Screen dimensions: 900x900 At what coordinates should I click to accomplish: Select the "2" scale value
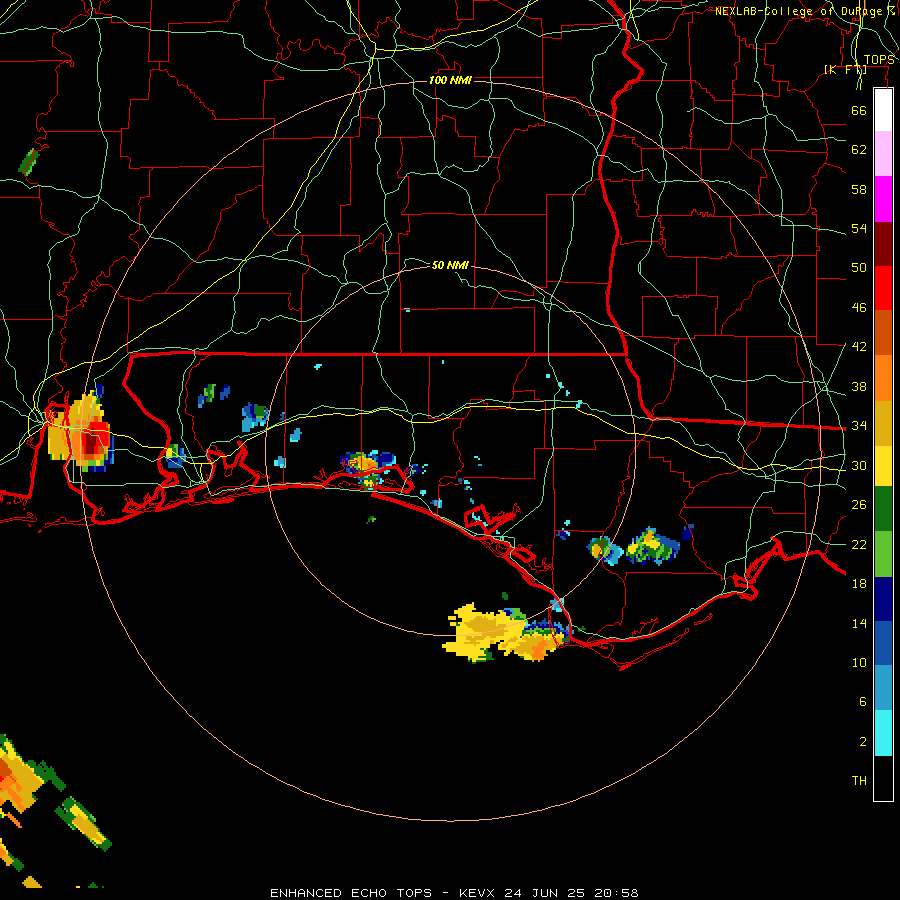click(863, 742)
